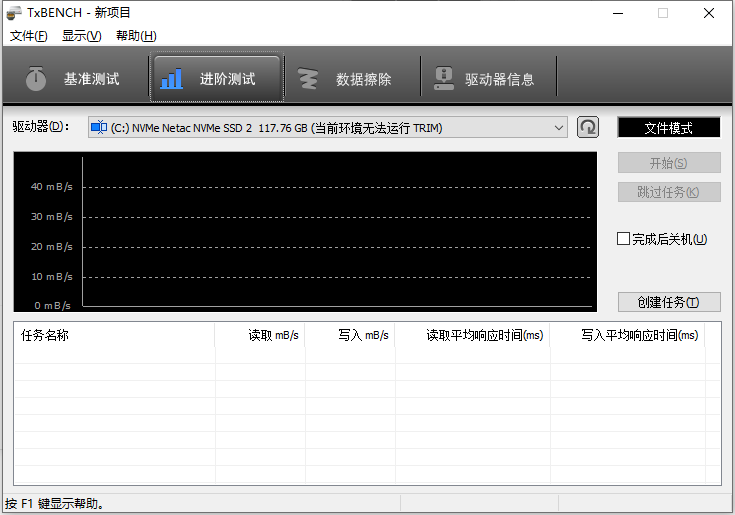
Task: Click the 20 mB/s axis label
Action: (x=52, y=246)
